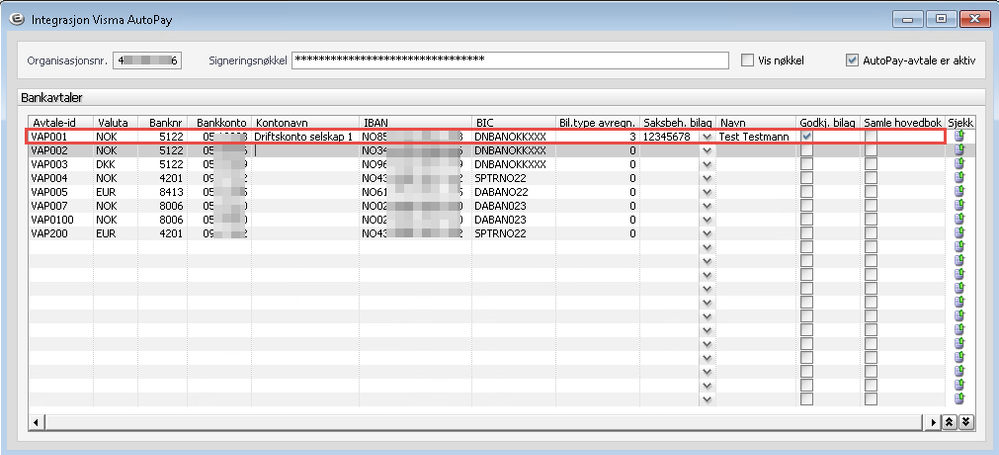Image resolution: width=999 pixels, height=455 pixels.
Task: Click the left arrow of the horizontal scrollbar
Action: point(36,422)
